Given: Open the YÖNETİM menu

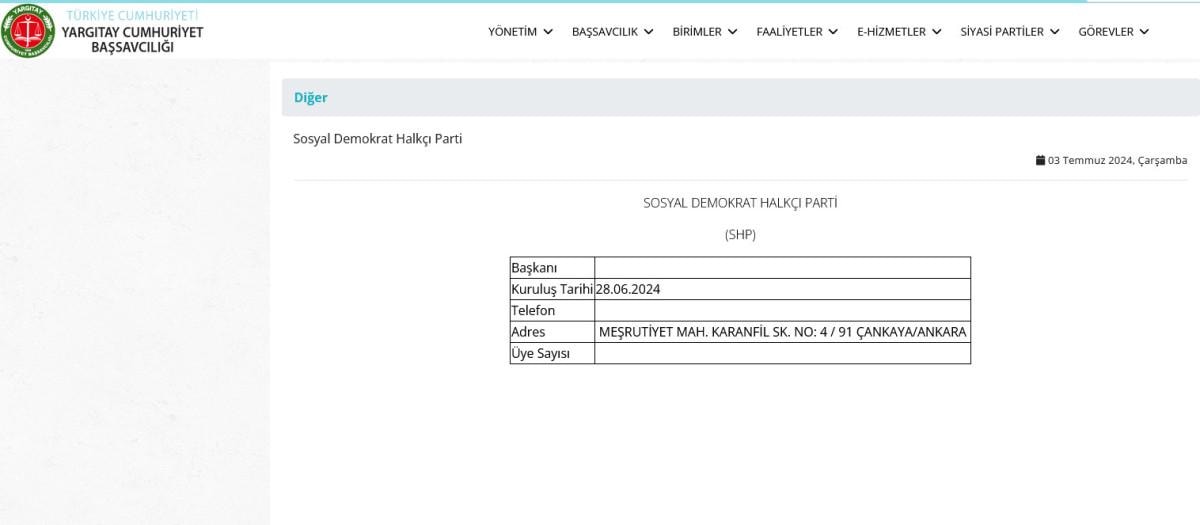Looking at the screenshot, I should (x=512, y=32).
